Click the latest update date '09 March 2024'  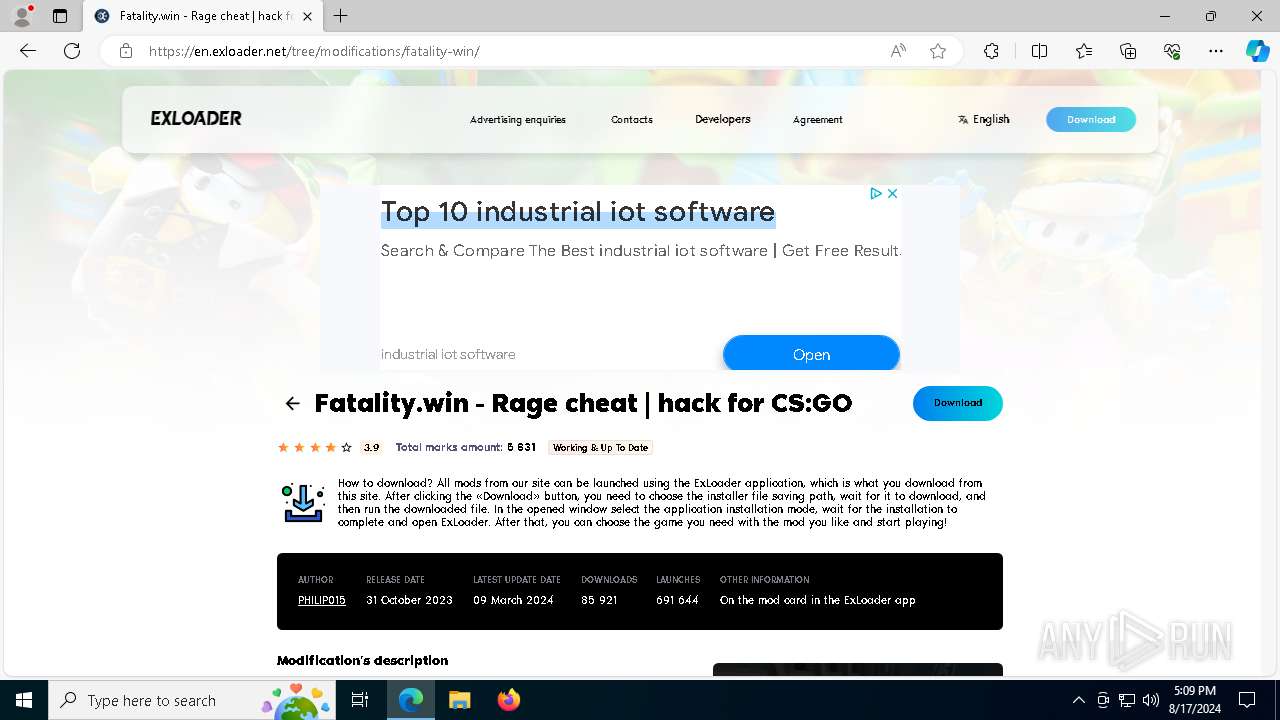point(513,600)
